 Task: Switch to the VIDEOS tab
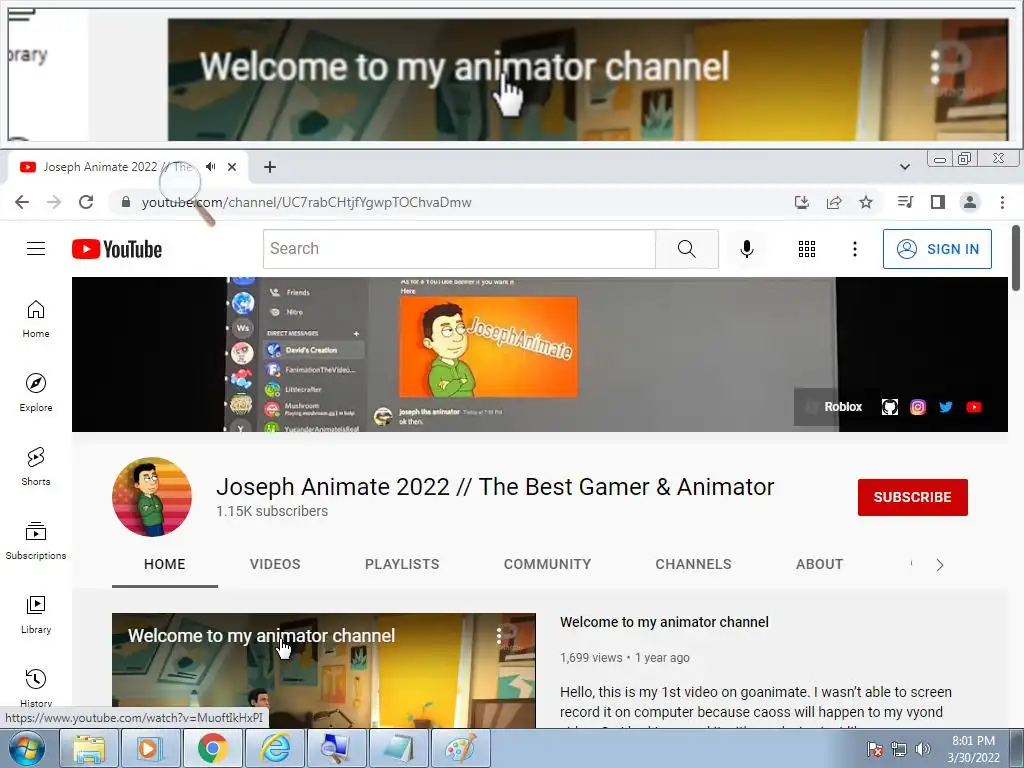click(275, 564)
